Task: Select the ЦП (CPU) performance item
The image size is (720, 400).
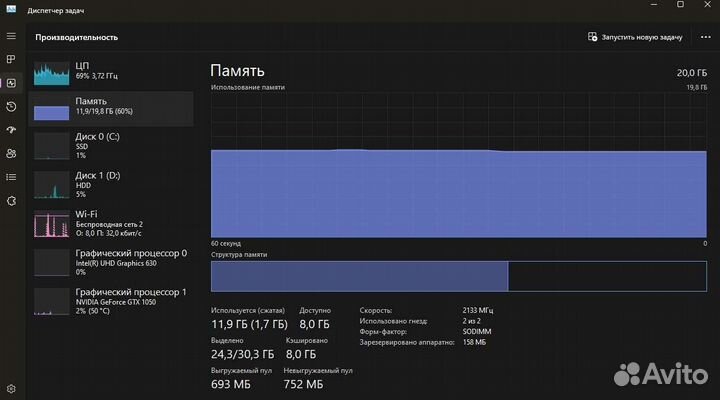Action: pos(110,72)
